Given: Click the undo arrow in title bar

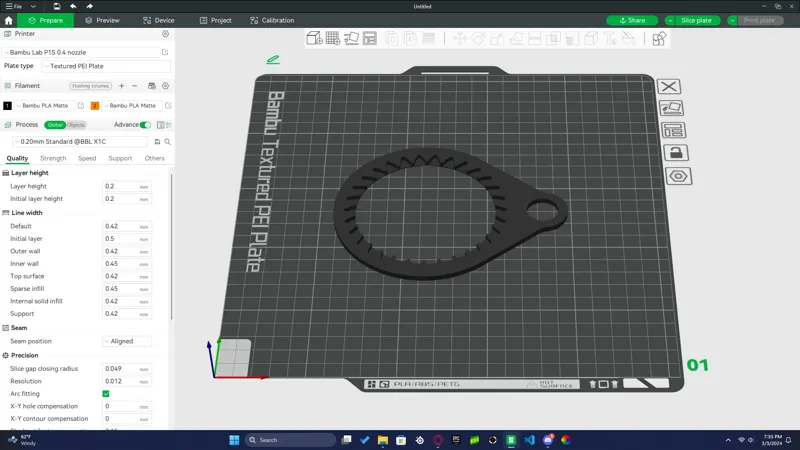Looking at the screenshot, I should [x=73, y=6].
